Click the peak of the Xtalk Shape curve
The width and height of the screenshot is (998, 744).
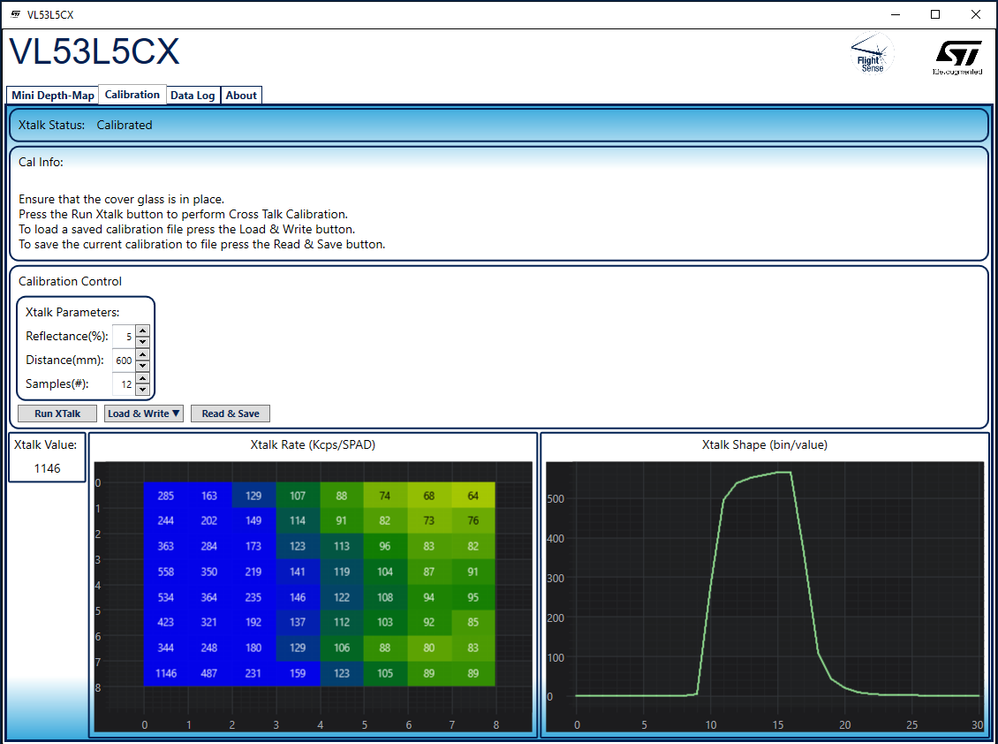pos(784,472)
